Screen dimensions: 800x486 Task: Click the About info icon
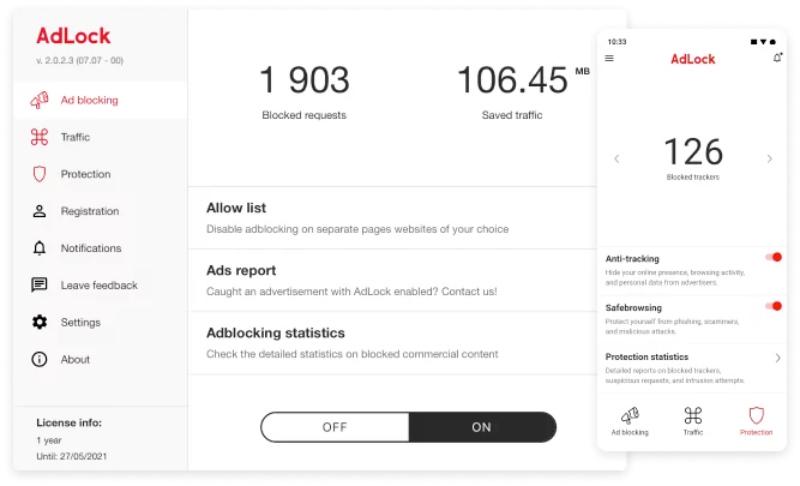[39, 359]
